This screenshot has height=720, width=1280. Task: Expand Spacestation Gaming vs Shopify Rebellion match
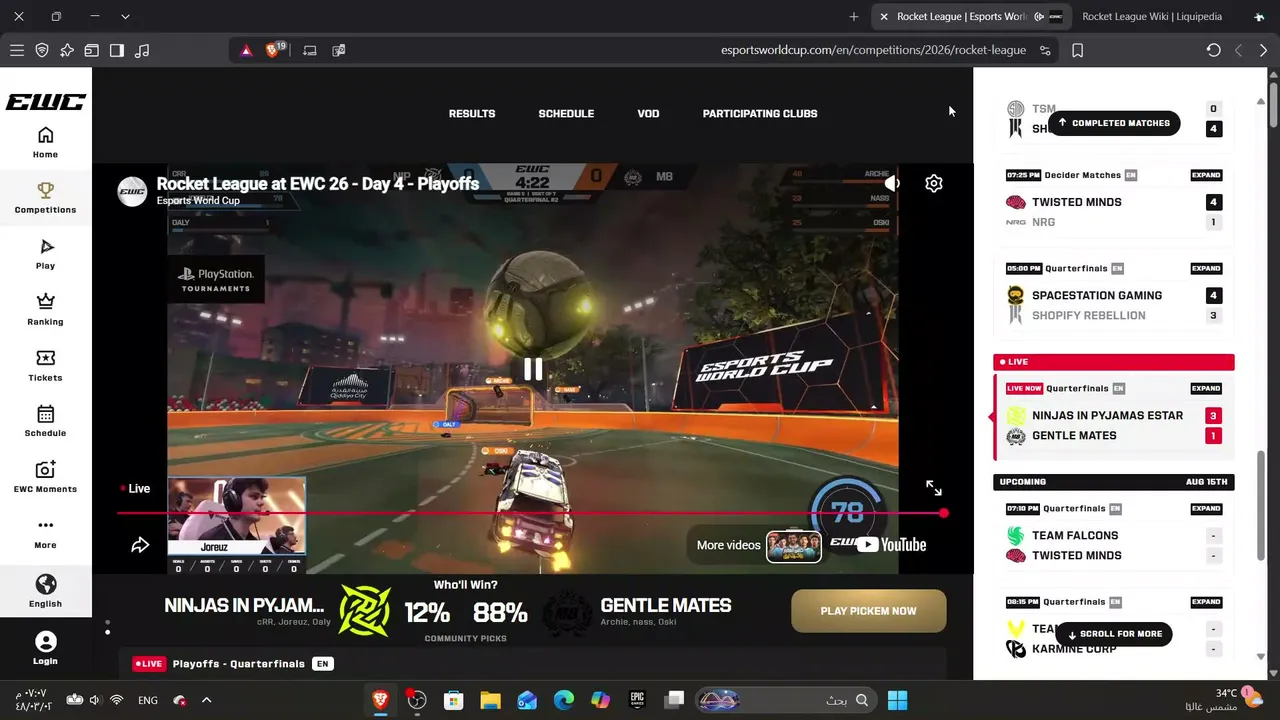1206,268
